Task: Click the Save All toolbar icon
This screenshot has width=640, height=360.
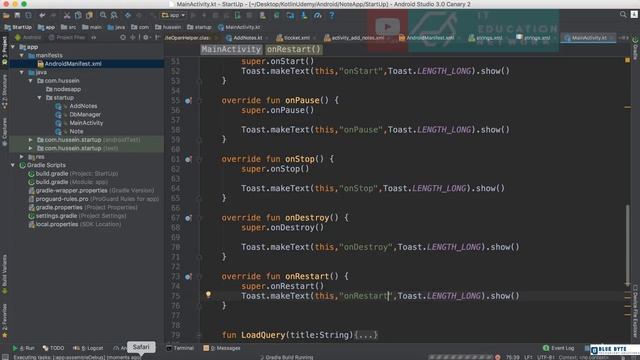Action: 17,16
